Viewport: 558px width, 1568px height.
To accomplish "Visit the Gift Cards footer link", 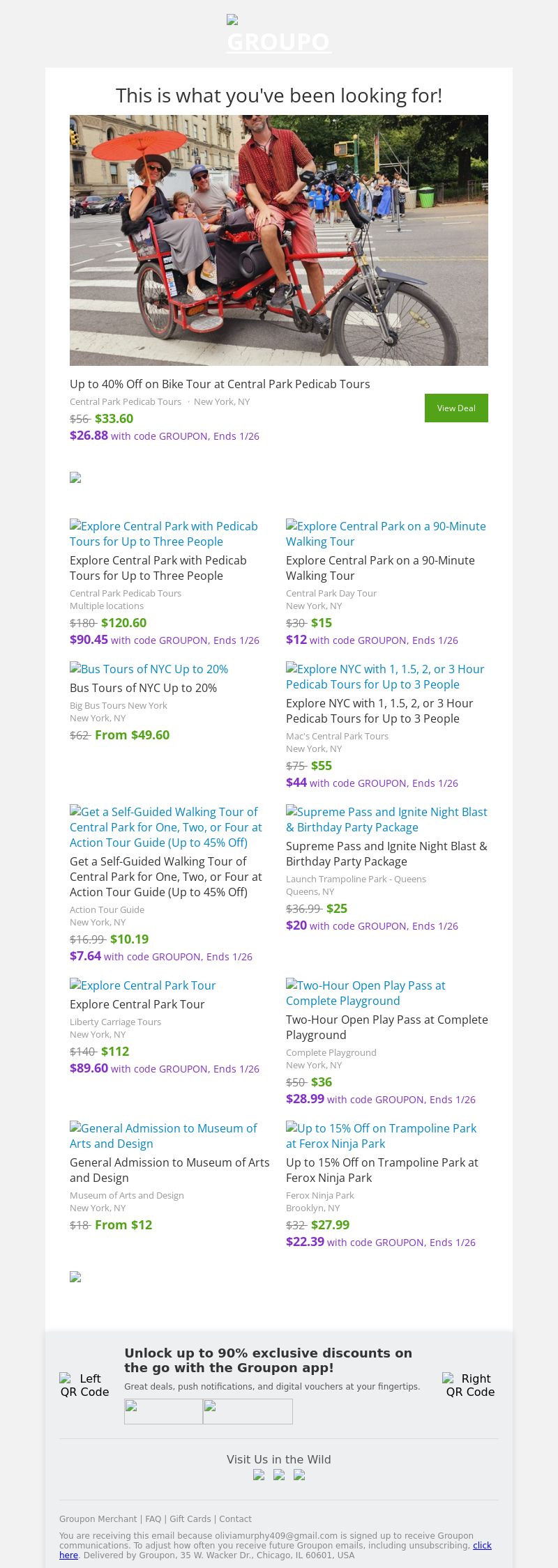I will (x=190, y=1519).
